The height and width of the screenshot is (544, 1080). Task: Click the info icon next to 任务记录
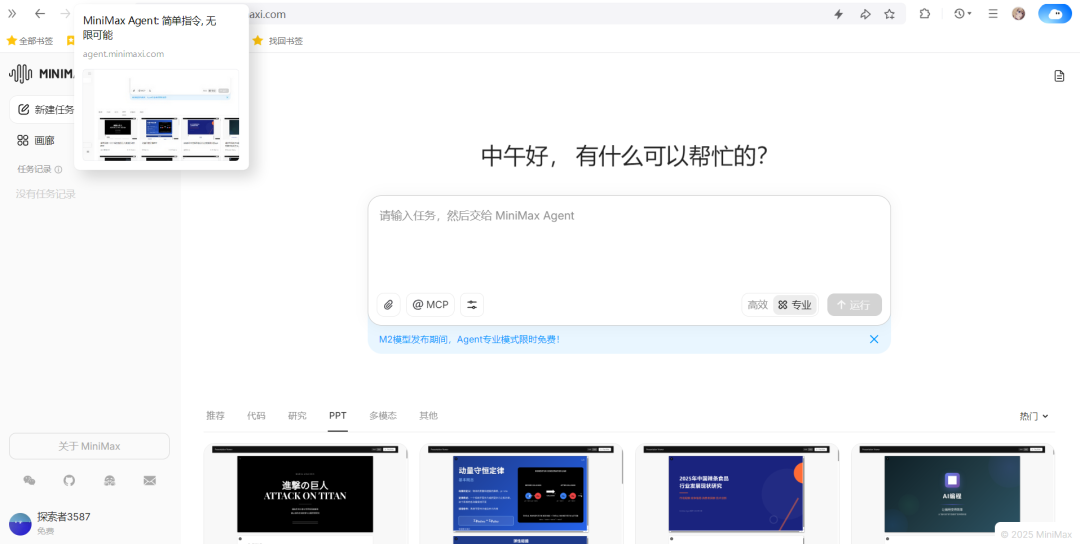tap(59, 169)
